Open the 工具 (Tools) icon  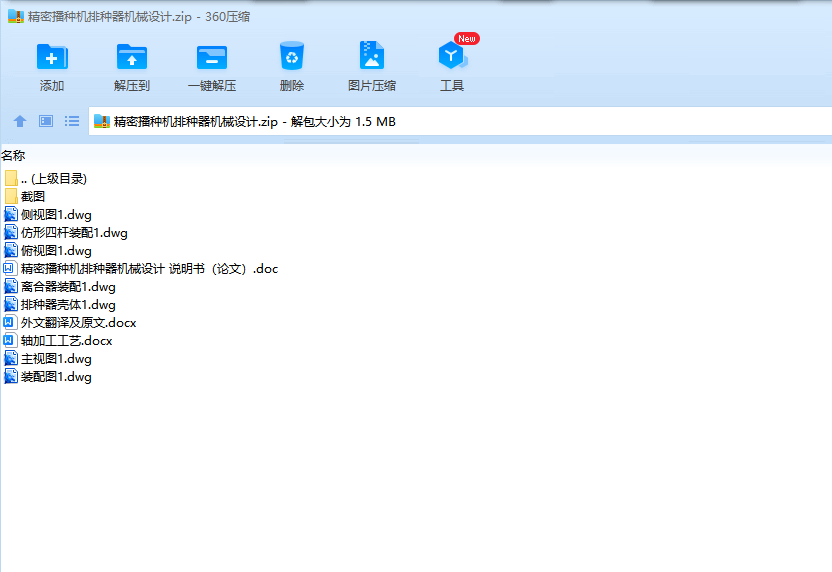click(x=452, y=55)
